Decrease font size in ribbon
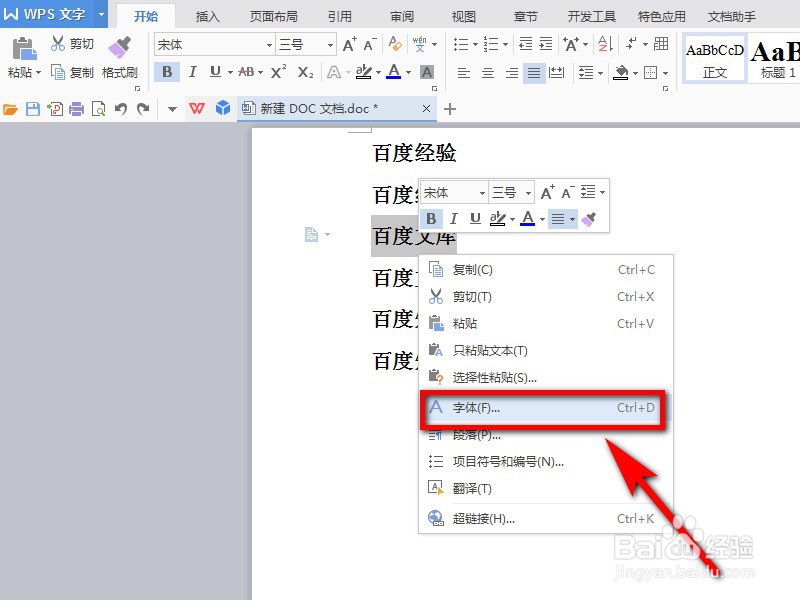Image resolution: width=800 pixels, height=600 pixels. [x=370, y=45]
